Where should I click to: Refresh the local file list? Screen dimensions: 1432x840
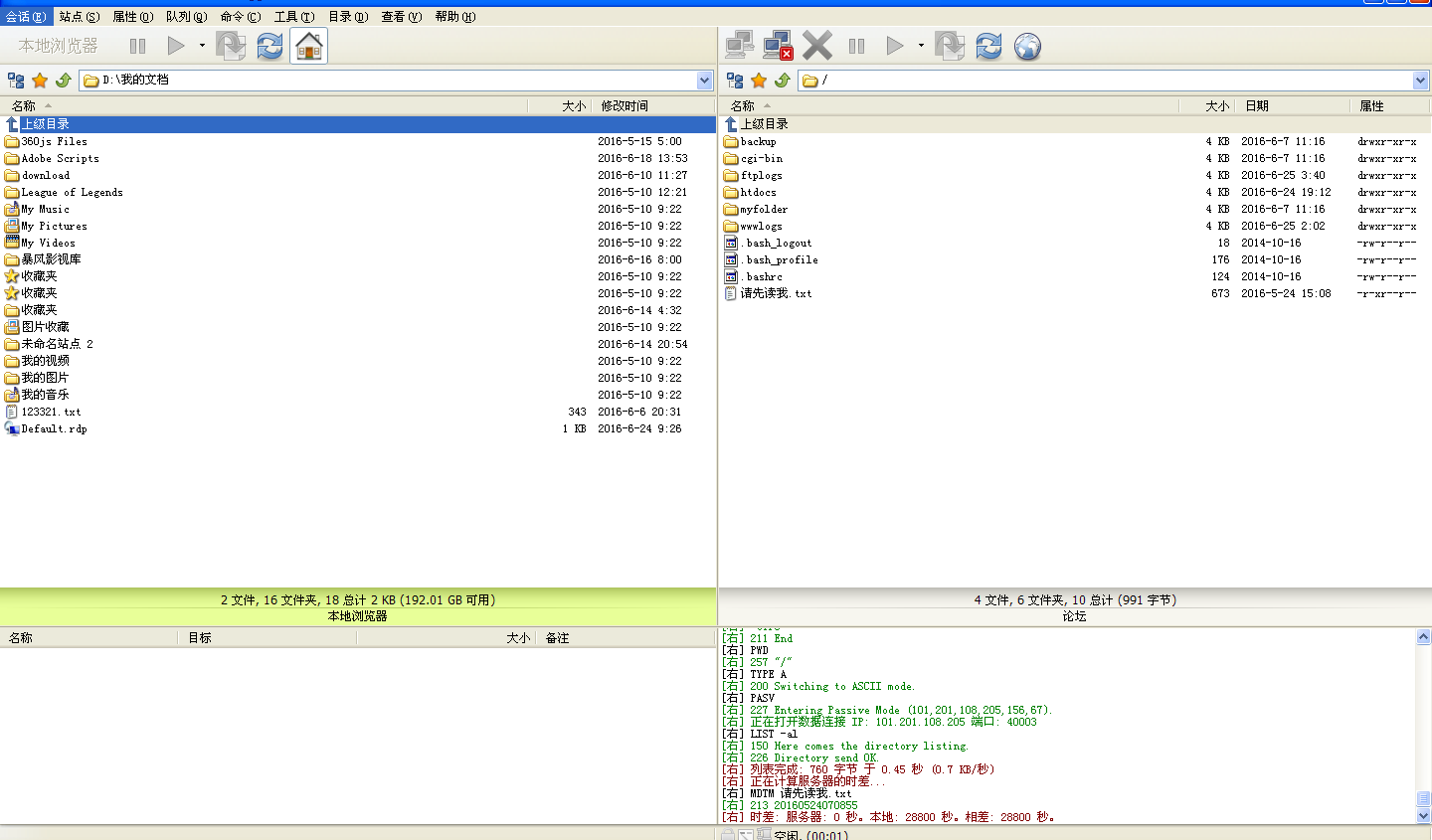tap(269, 46)
